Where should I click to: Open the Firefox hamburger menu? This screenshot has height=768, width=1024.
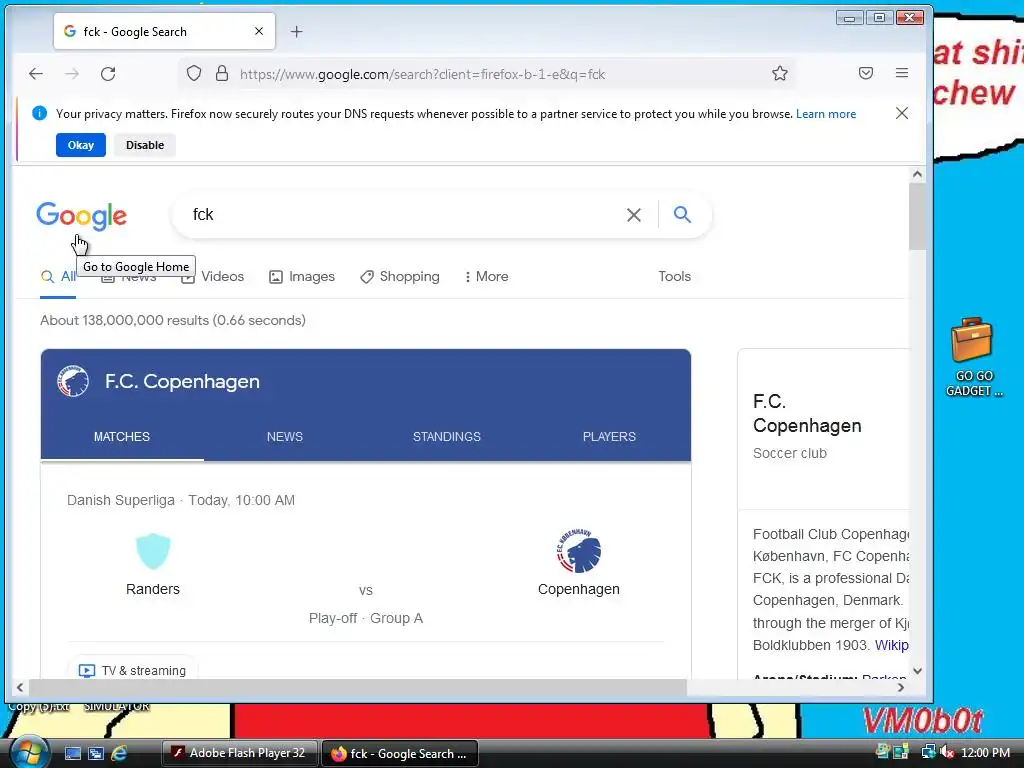tap(902, 73)
